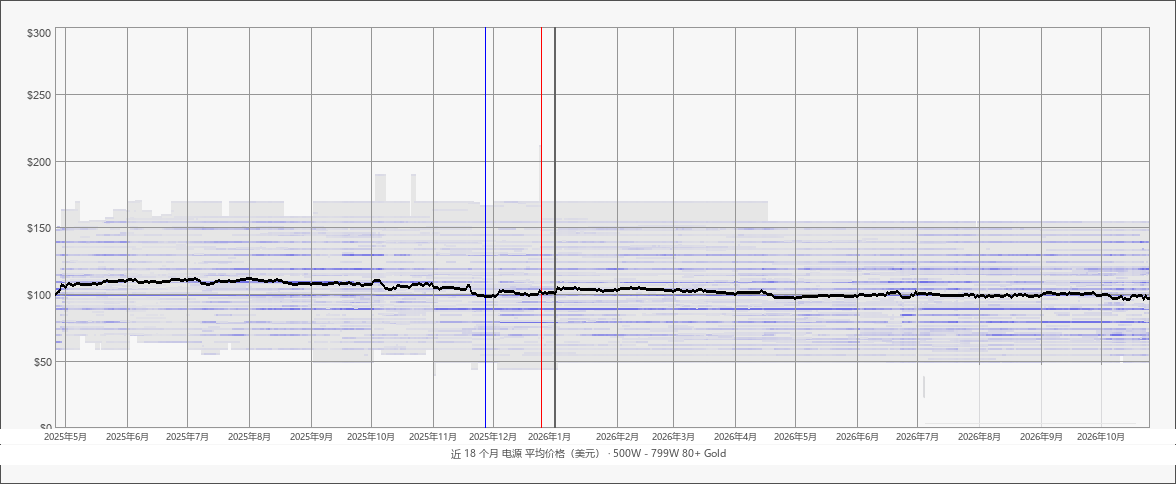Viewport: 1176px width, 484px height.
Task: Click the $300 y-axis label
Action: (x=39, y=33)
